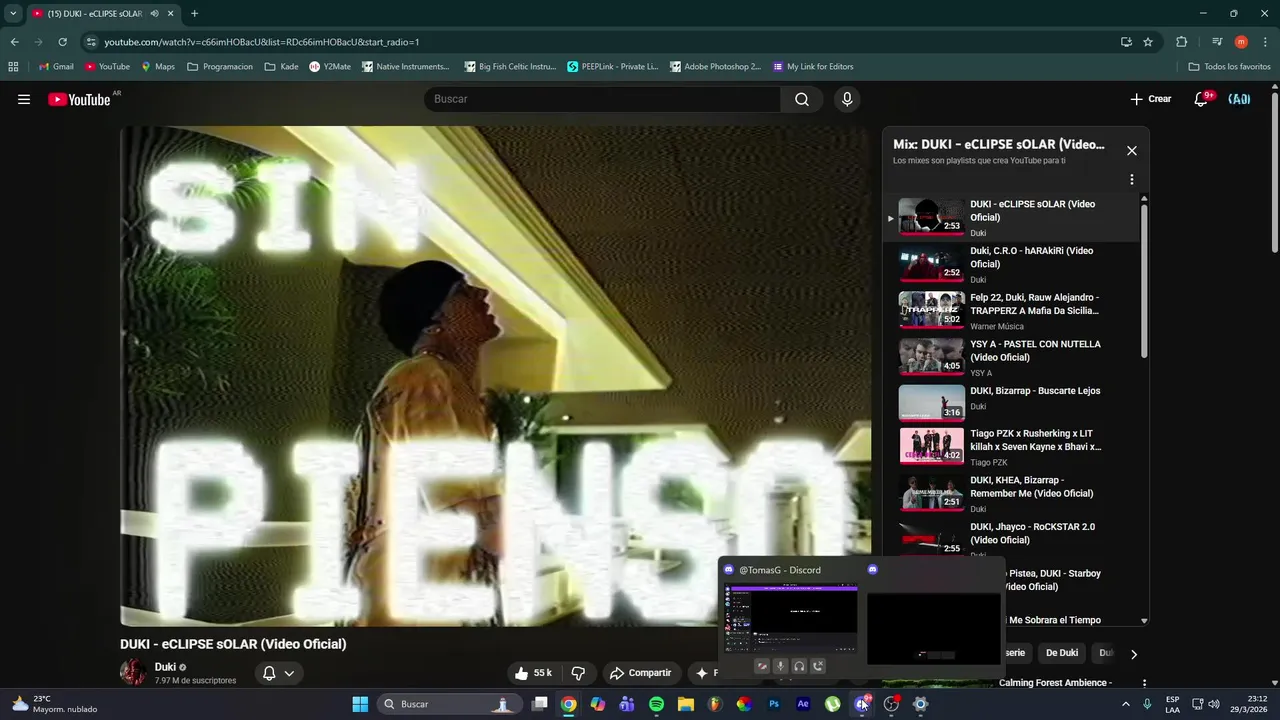1280x720 pixels.
Task: Bookmark this page with the star
Action: click(x=1148, y=42)
